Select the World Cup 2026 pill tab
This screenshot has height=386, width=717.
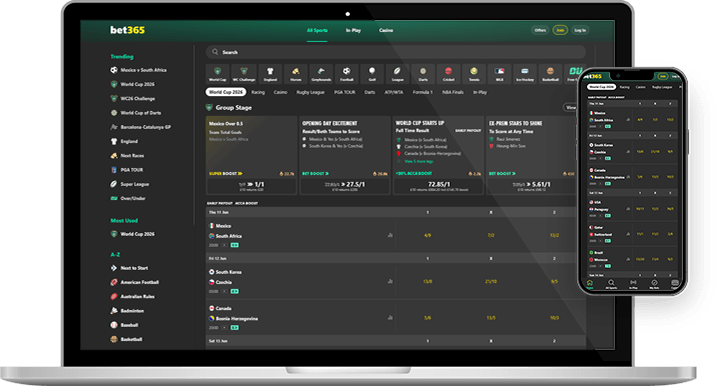[226, 92]
